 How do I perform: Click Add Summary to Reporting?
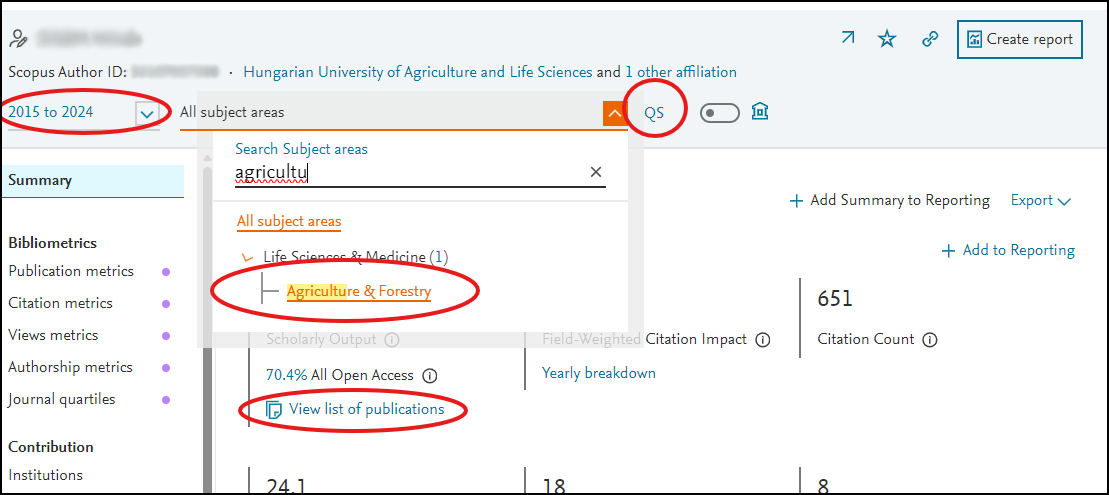889,201
